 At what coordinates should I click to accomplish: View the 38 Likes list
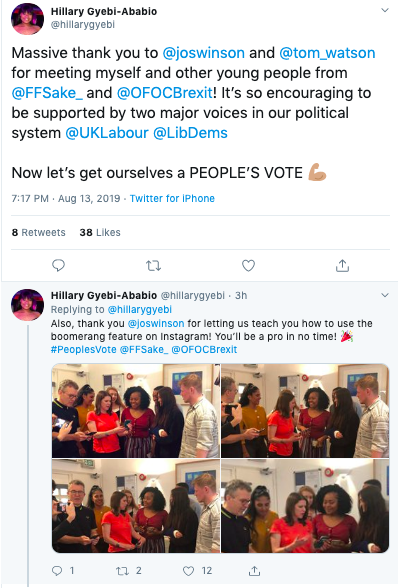[x=100, y=232]
